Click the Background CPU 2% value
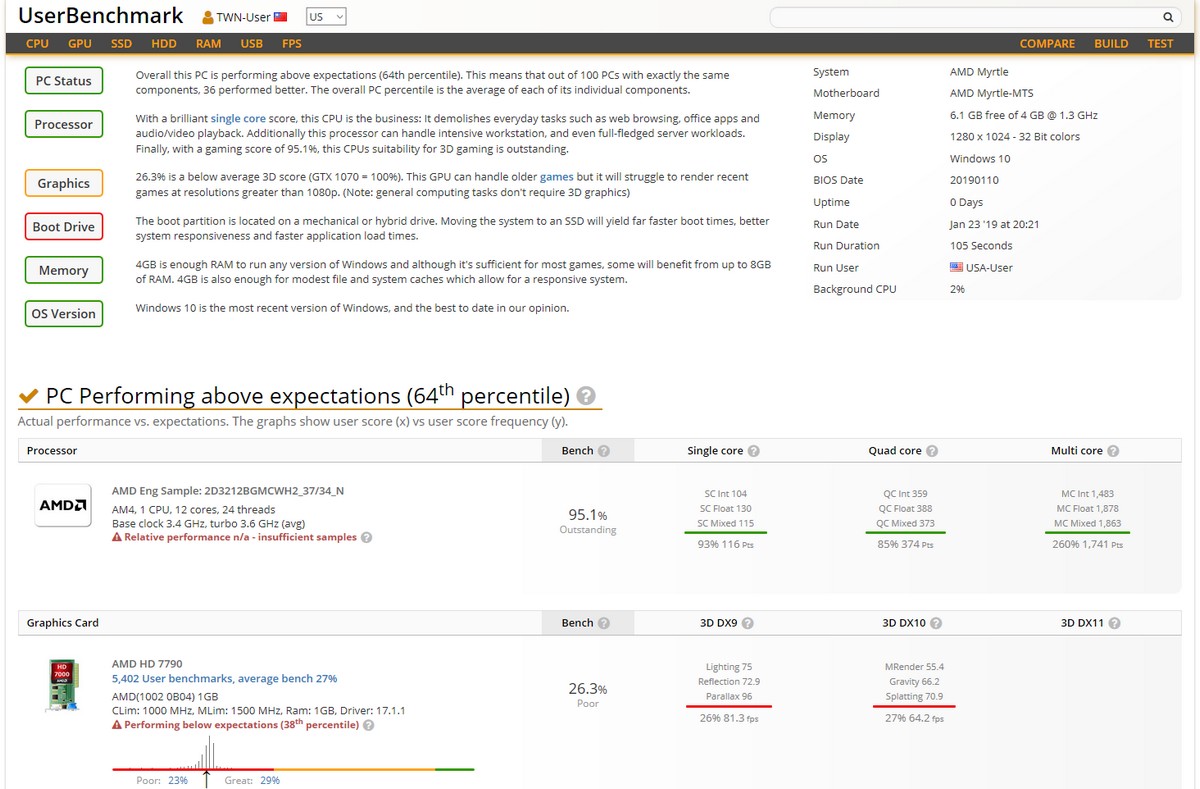Viewport: 1200px width, 789px height. point(957,289)
